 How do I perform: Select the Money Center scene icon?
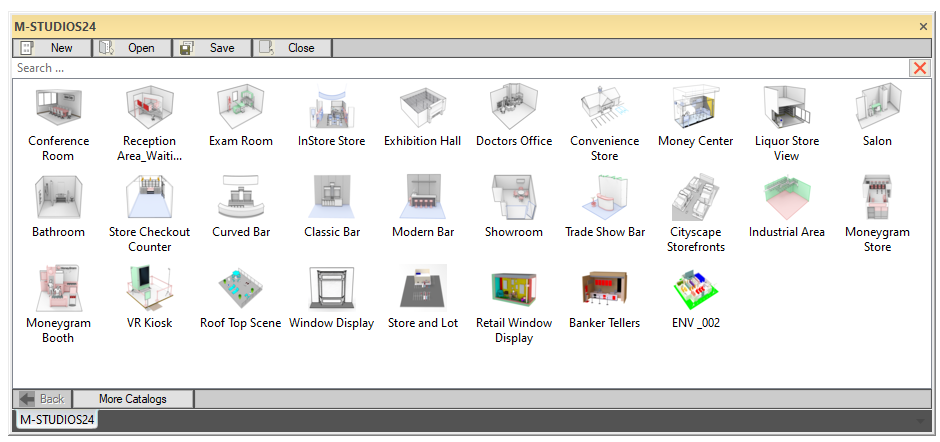(695, 107)
